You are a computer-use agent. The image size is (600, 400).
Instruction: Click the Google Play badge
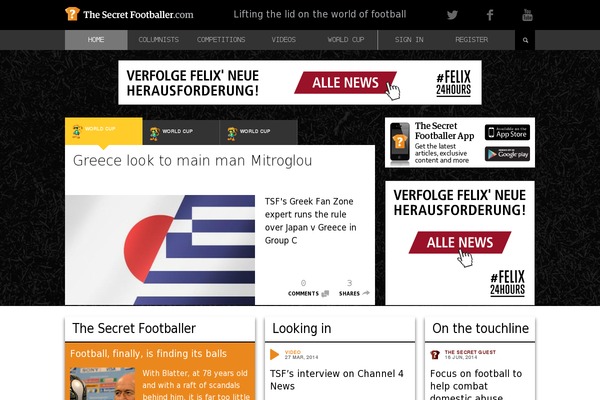click(x=507, y=154)
